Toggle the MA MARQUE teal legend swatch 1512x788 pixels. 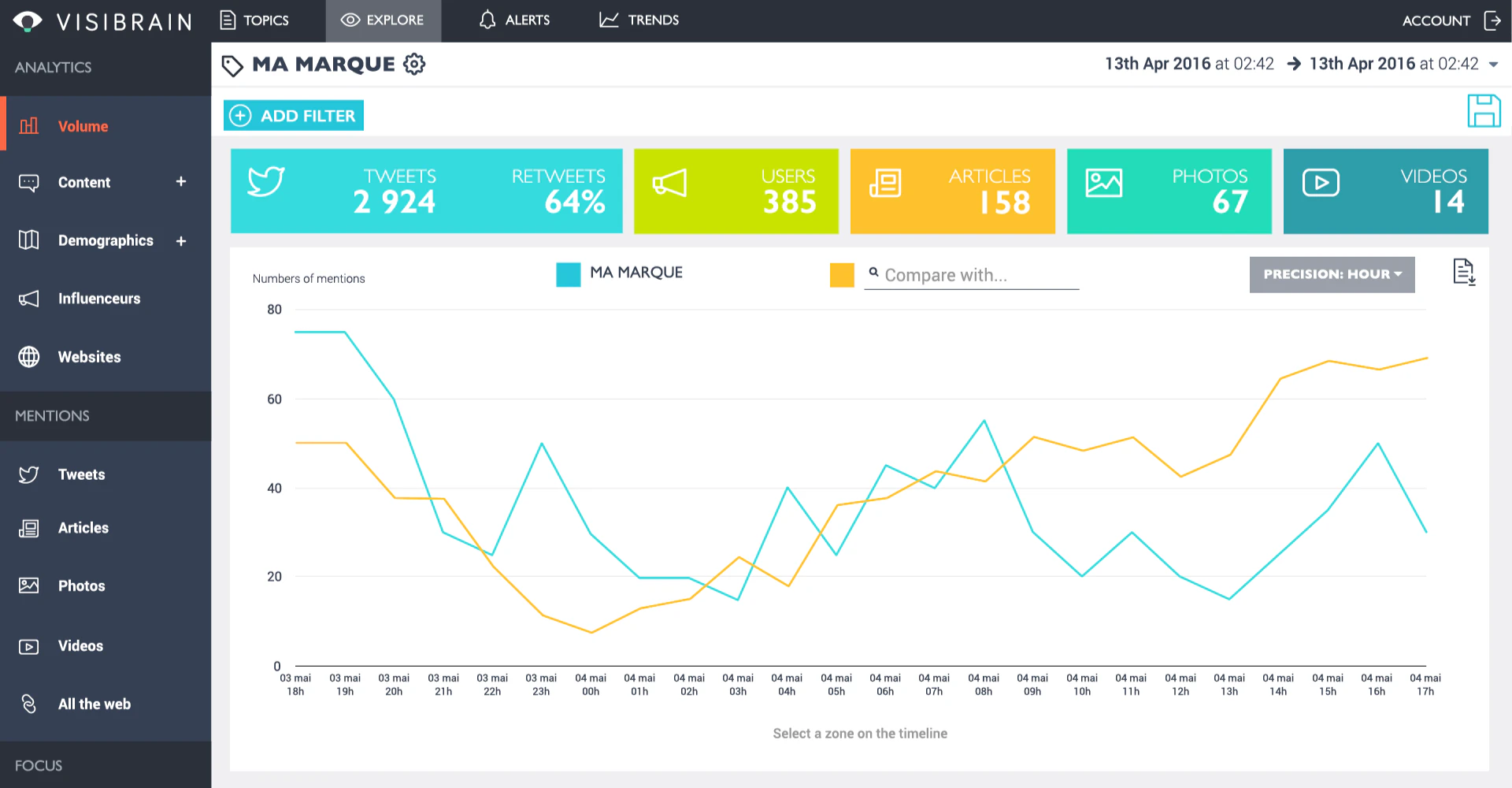[x=568, y=274]
